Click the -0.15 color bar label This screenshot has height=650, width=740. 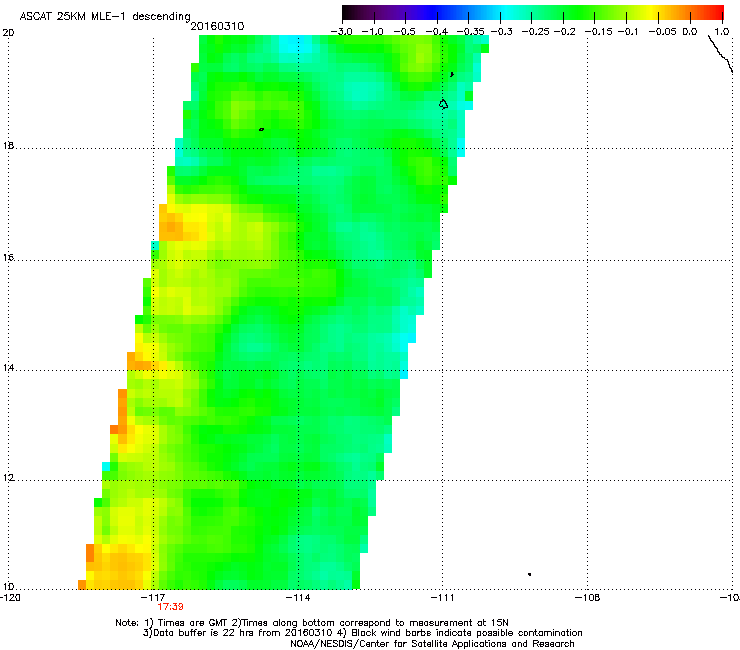pos(598,32)
